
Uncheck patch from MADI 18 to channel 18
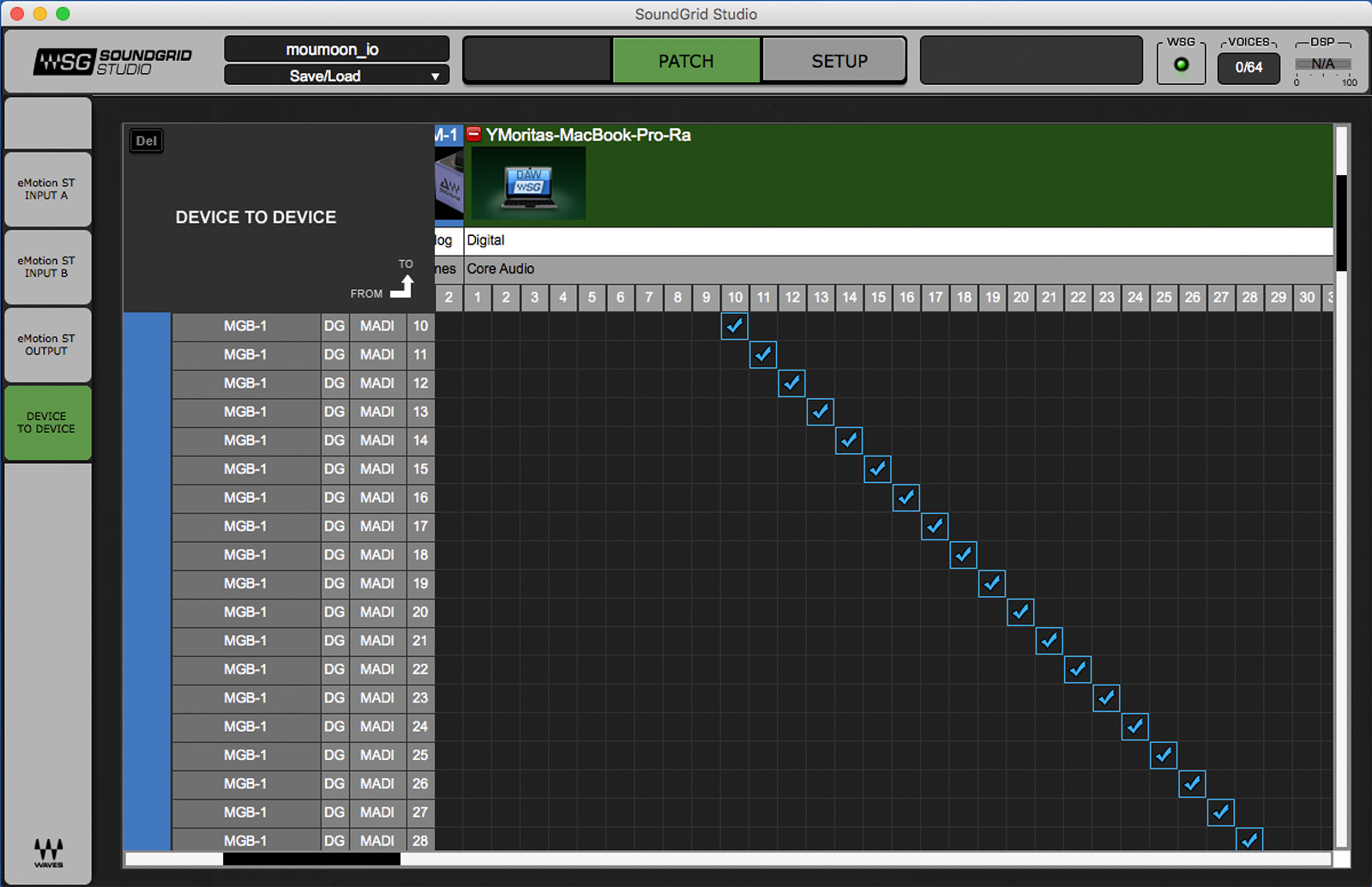tap(963, 555)
